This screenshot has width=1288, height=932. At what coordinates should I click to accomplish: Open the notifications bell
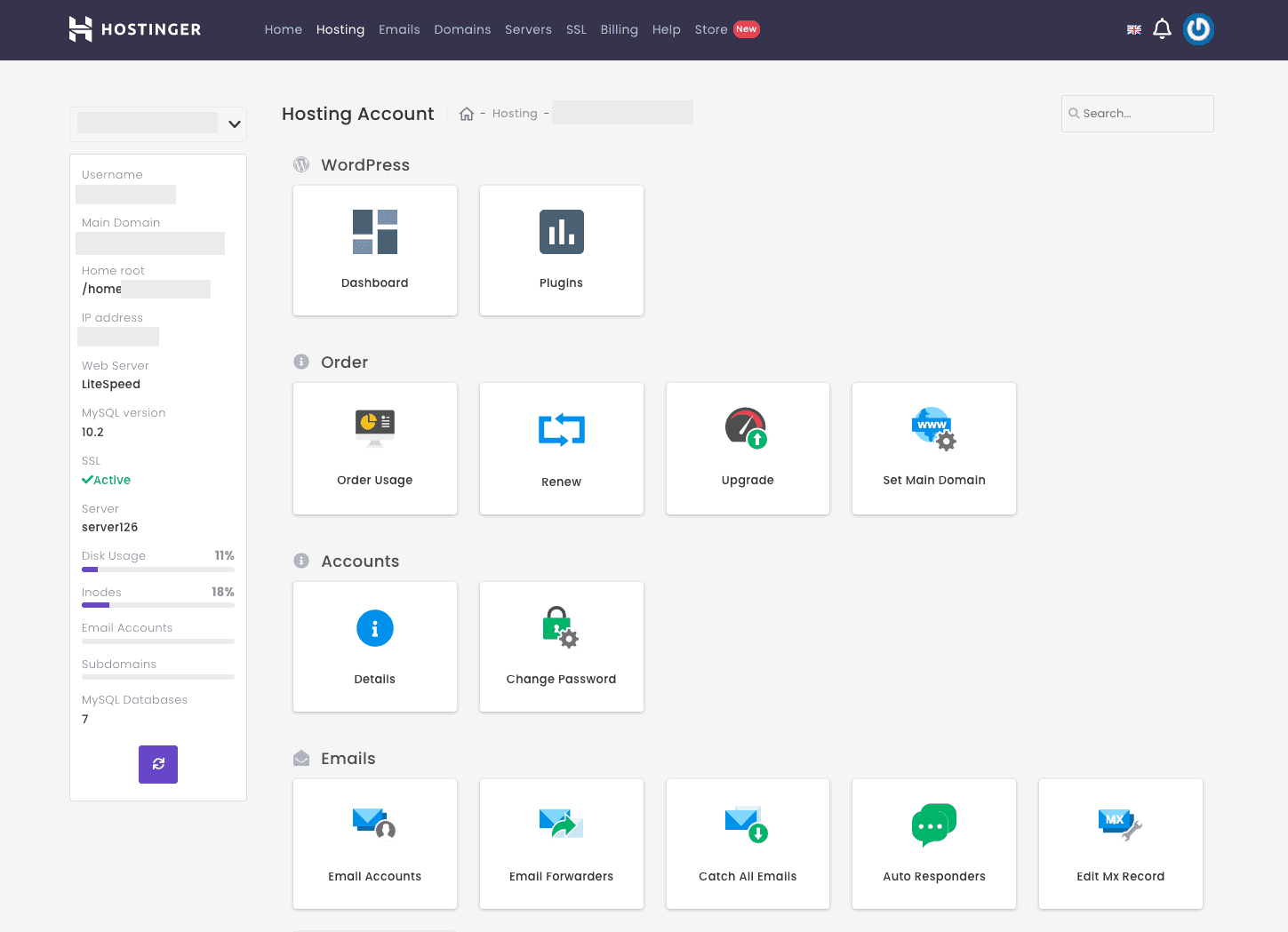(1162, 29)
